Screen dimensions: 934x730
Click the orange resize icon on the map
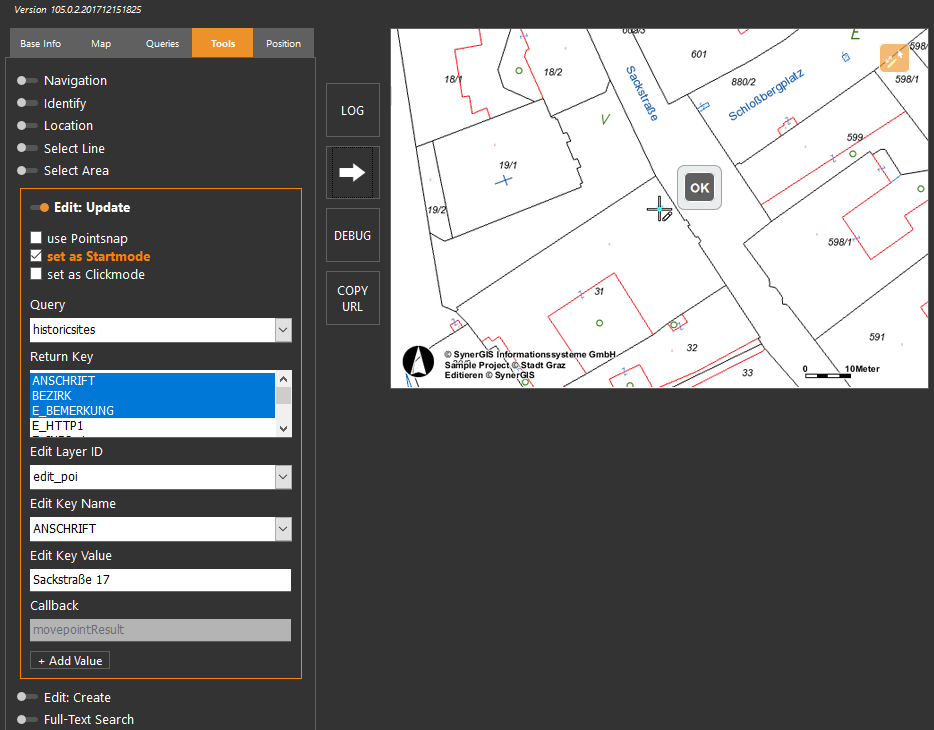tap(893, 57)
